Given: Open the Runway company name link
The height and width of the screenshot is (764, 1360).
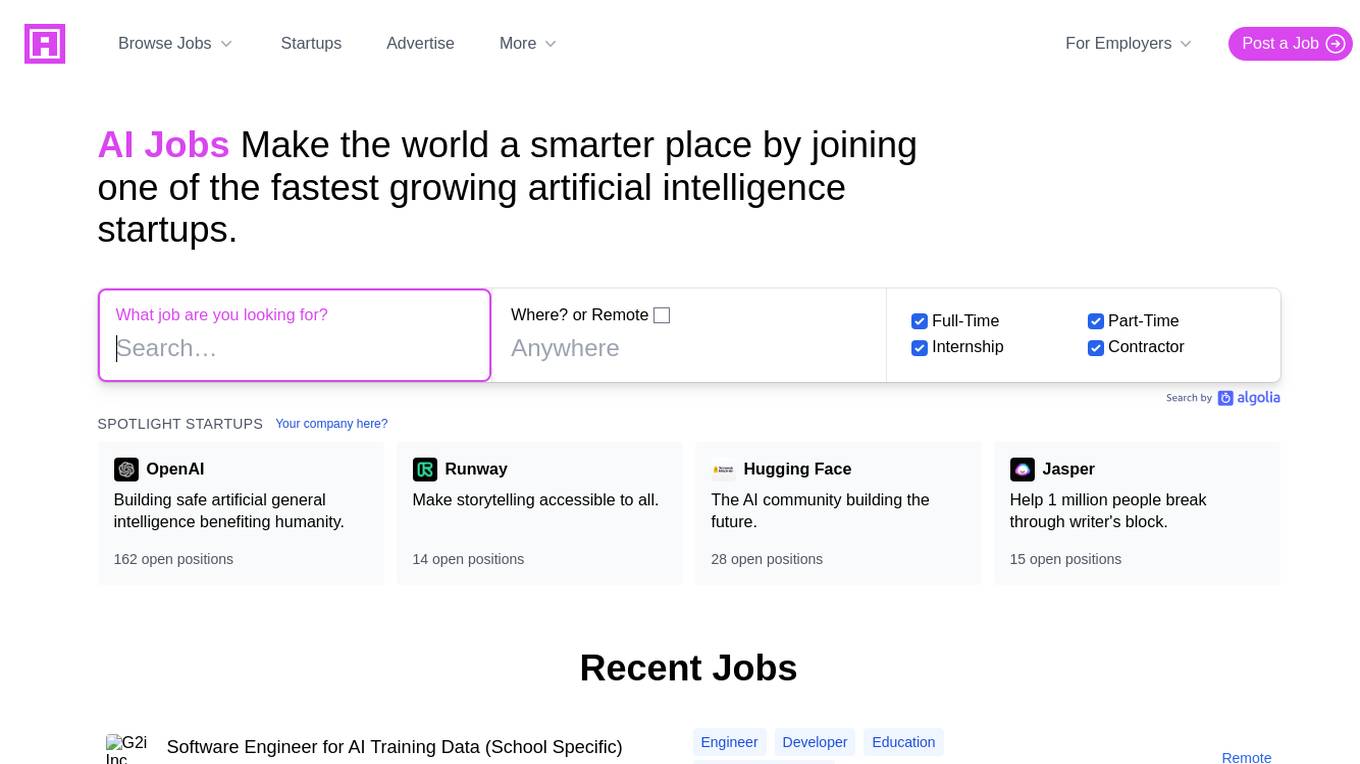Looking at the screenshot, I should click(476, 469).
